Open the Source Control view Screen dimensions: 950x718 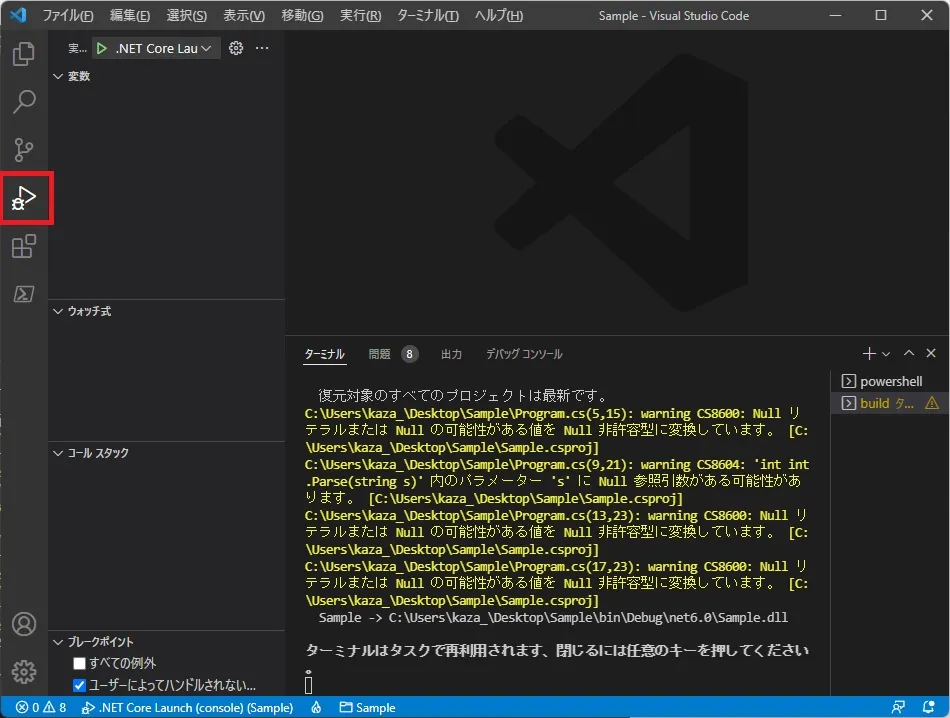pos(24,149)
